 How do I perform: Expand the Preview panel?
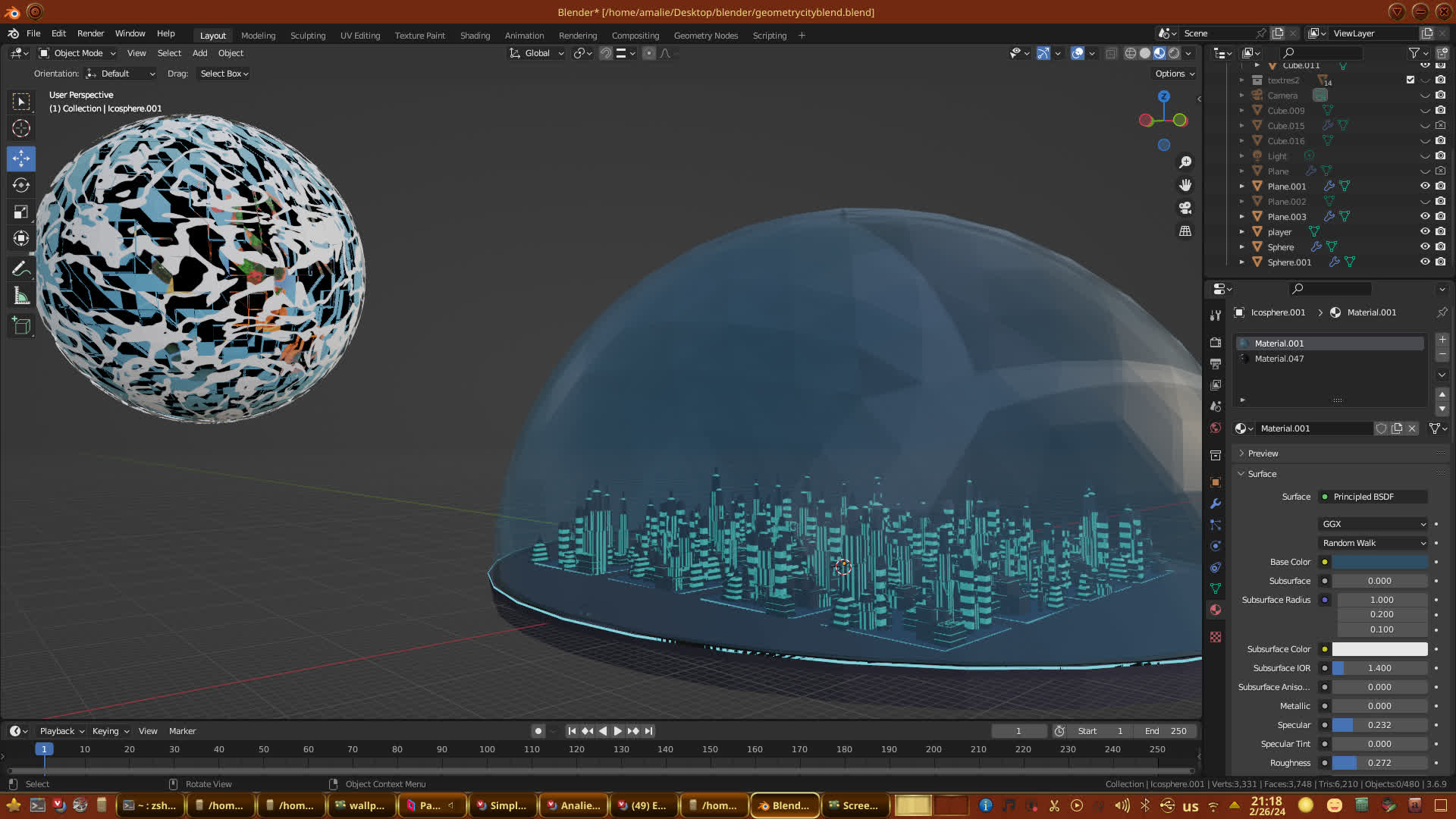pyautogui.click(x=1263, y=453)
